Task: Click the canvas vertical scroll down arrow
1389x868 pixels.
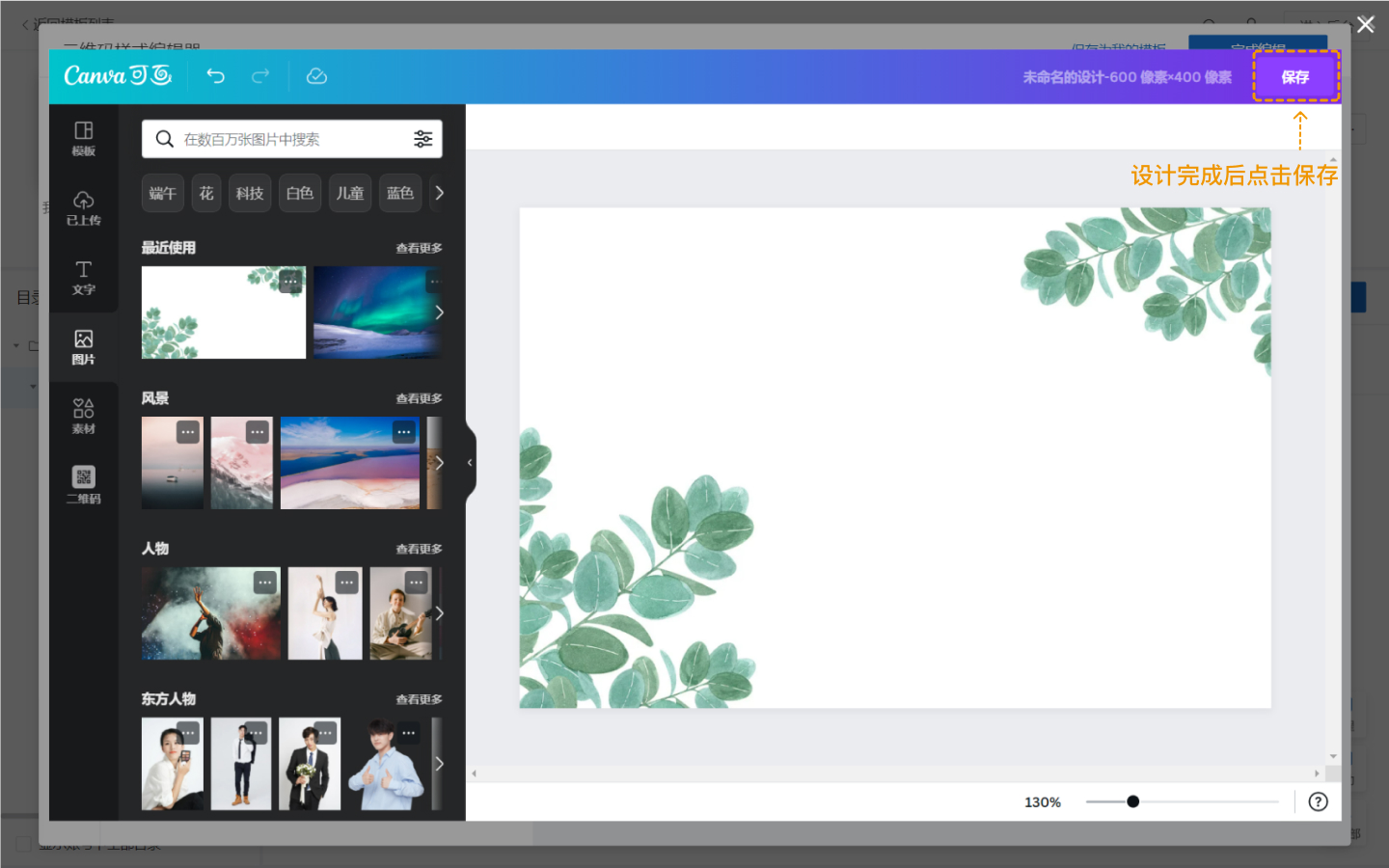Action: (1333, 757)
